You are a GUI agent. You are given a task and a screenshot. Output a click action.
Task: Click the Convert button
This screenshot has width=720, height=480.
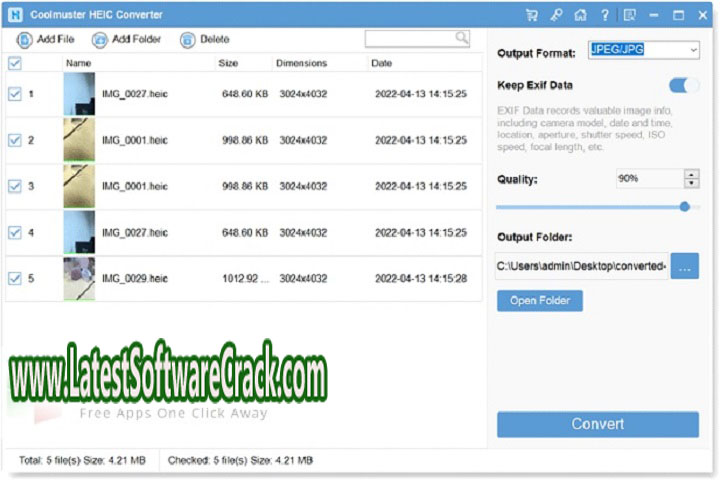598,424
